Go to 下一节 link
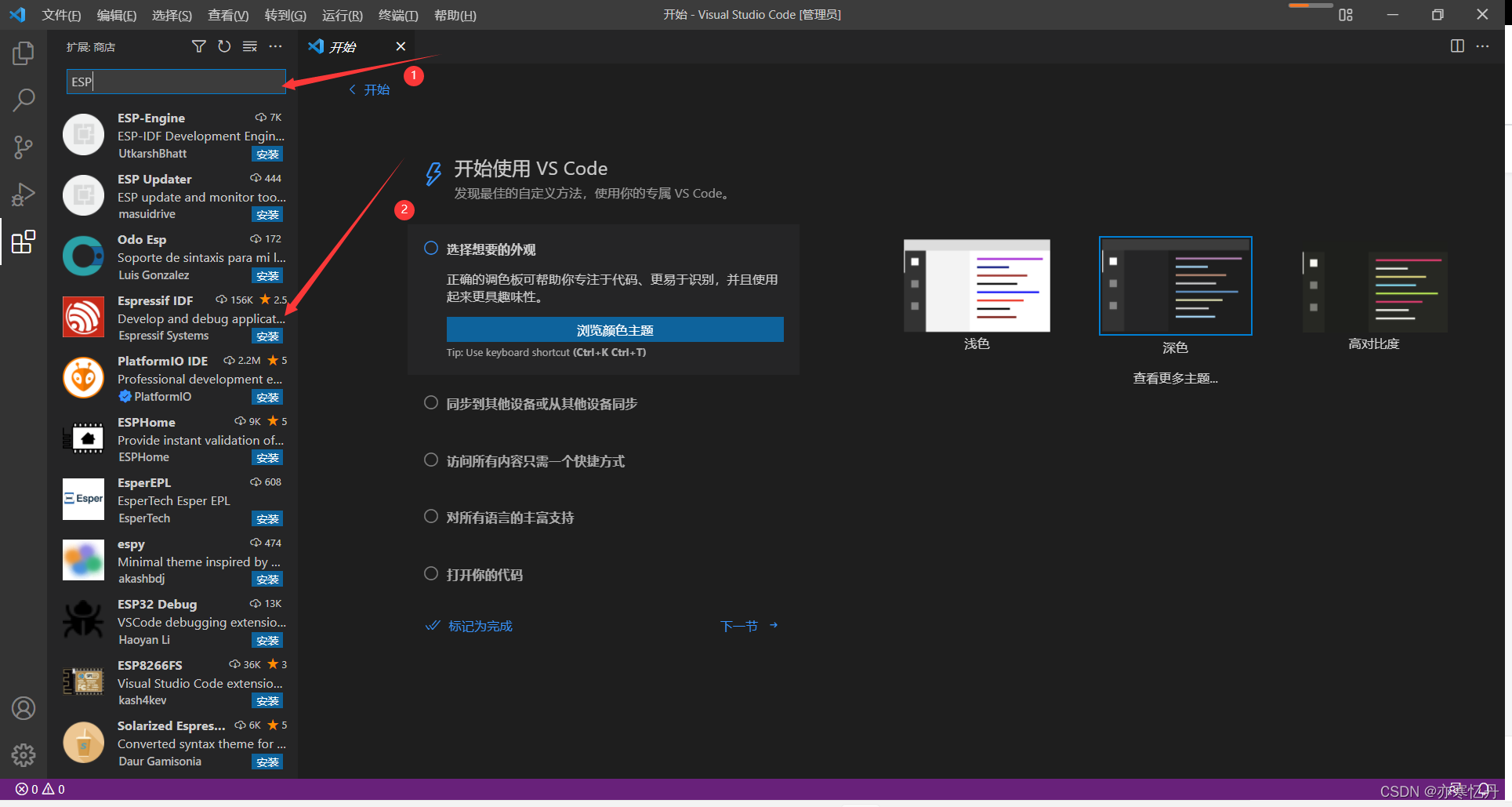Viewport: 1512px width, 807px height. click(749, 626)
